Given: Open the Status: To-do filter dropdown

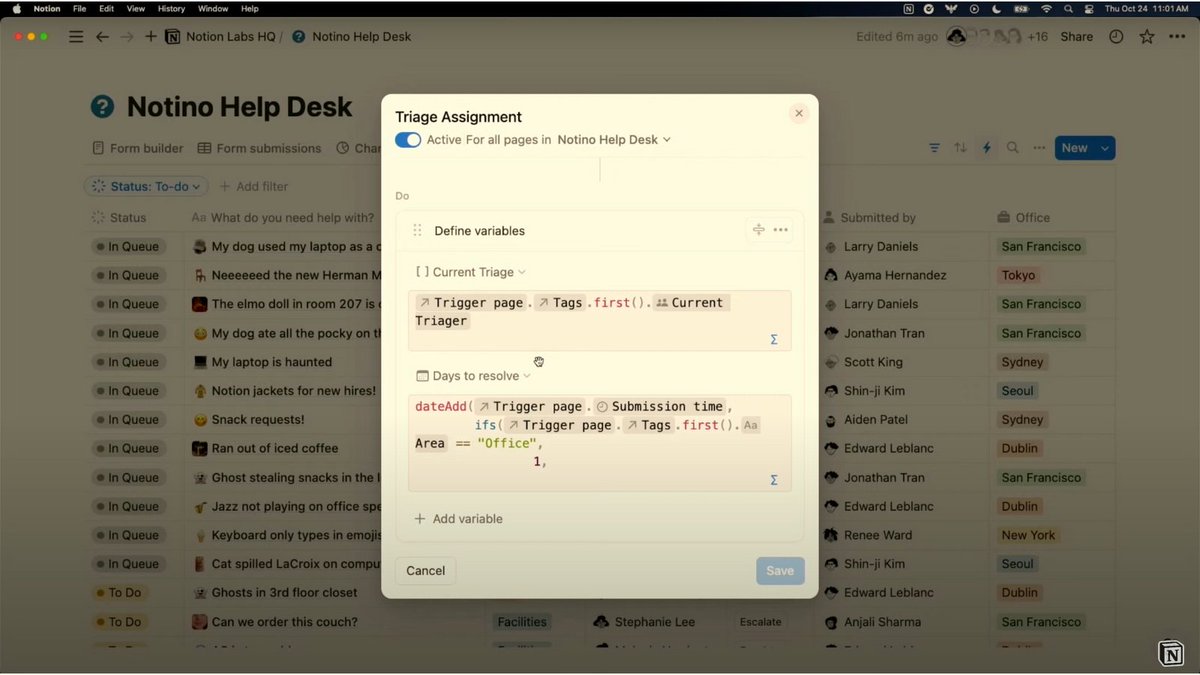Looking at the screenshot, I should tap(146, 186).
